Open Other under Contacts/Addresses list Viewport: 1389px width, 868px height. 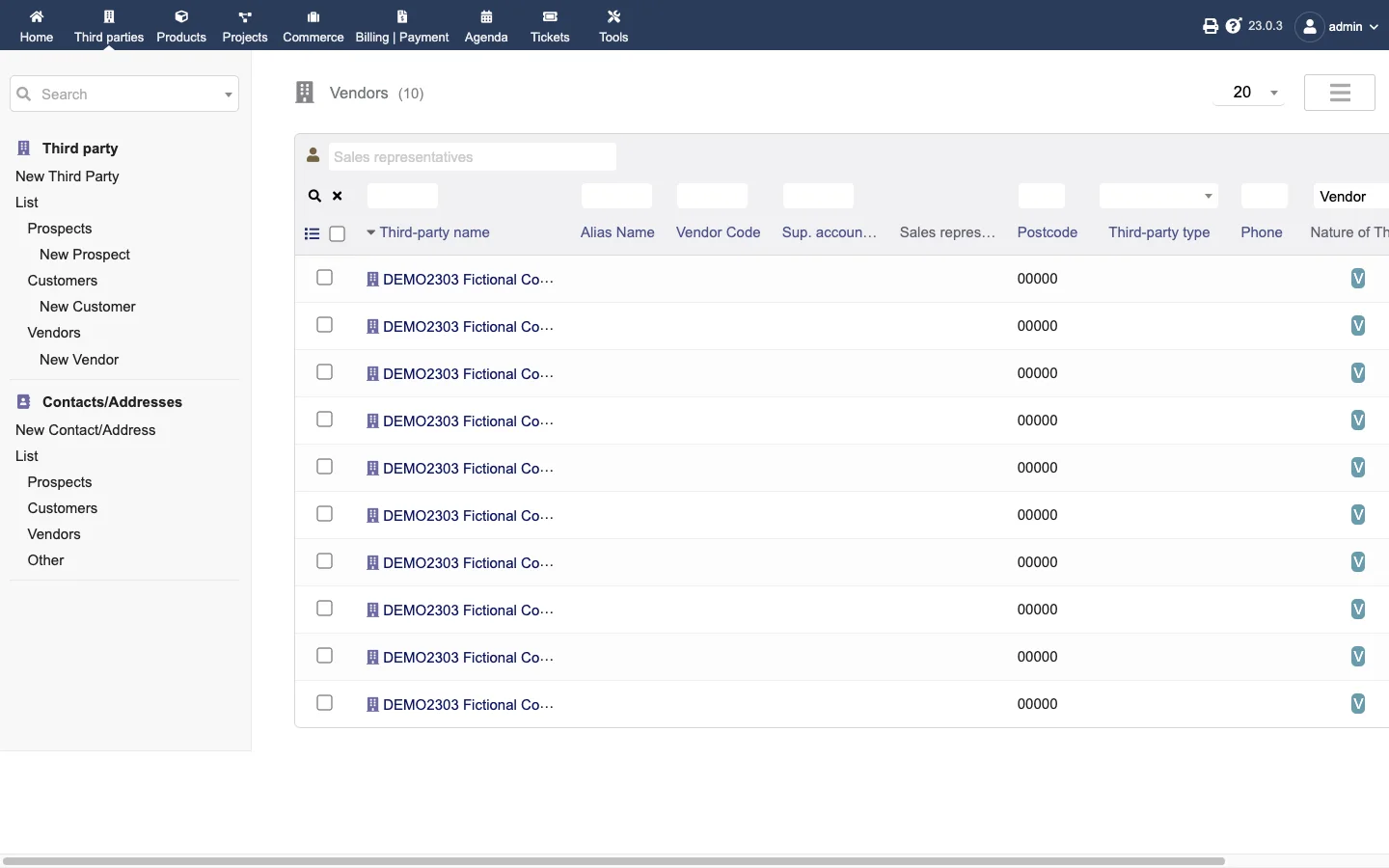pos(46,560)
